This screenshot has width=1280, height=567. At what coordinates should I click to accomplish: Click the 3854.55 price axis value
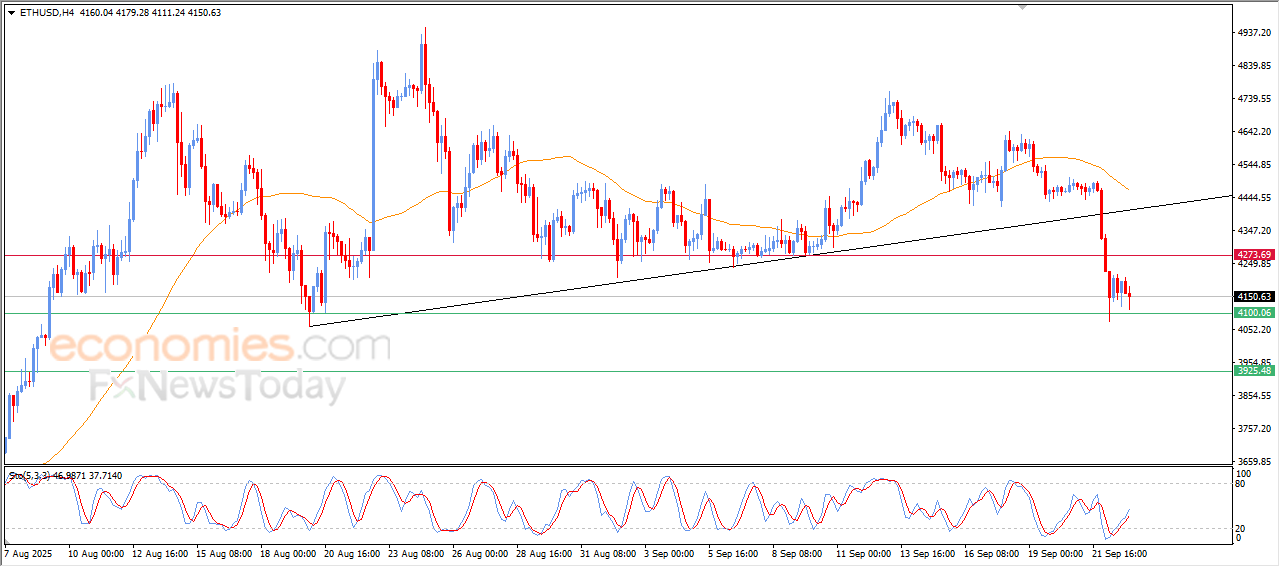point(1254,396)
